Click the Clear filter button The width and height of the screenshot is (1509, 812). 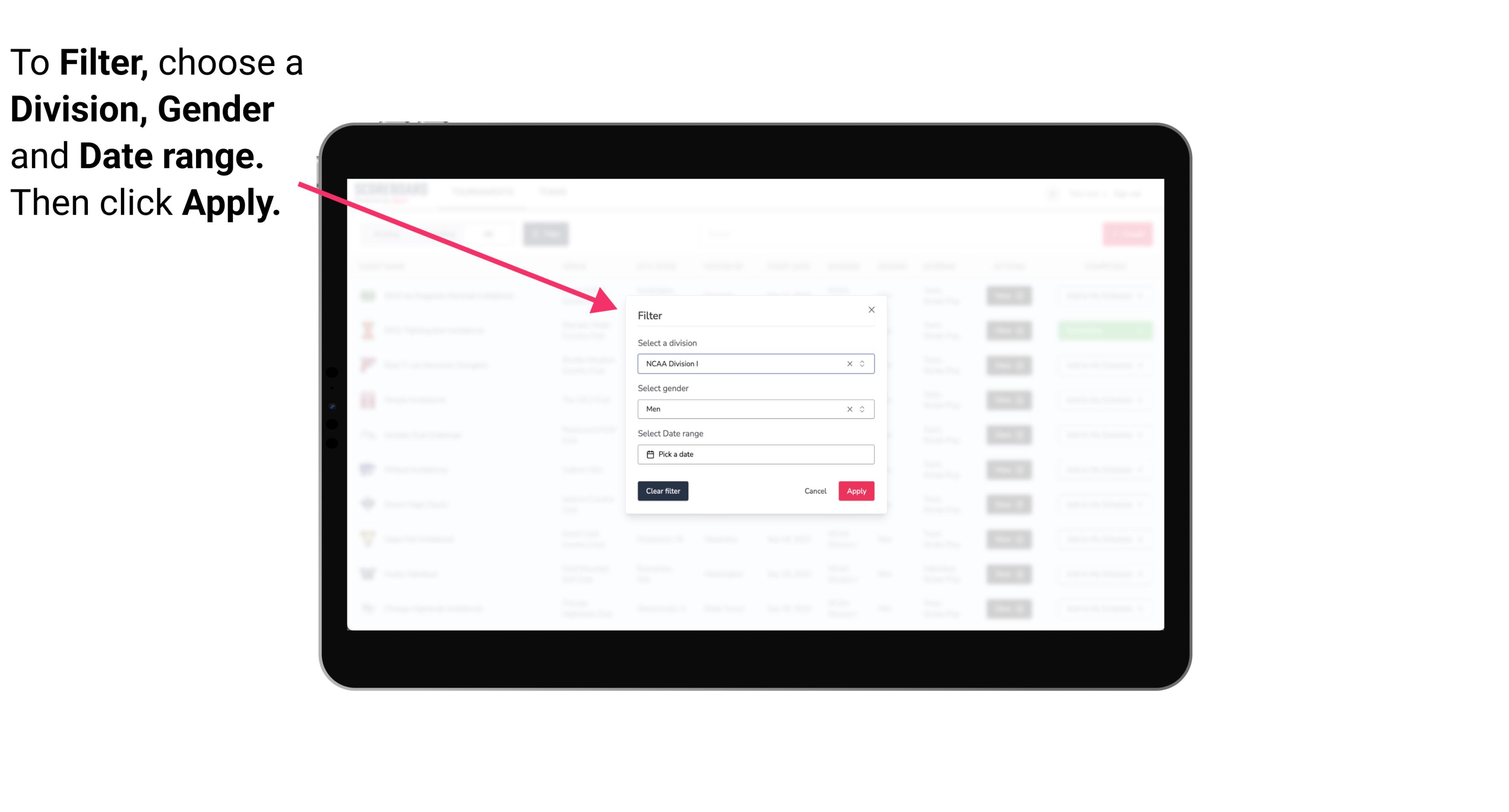(x=663, y=491)
